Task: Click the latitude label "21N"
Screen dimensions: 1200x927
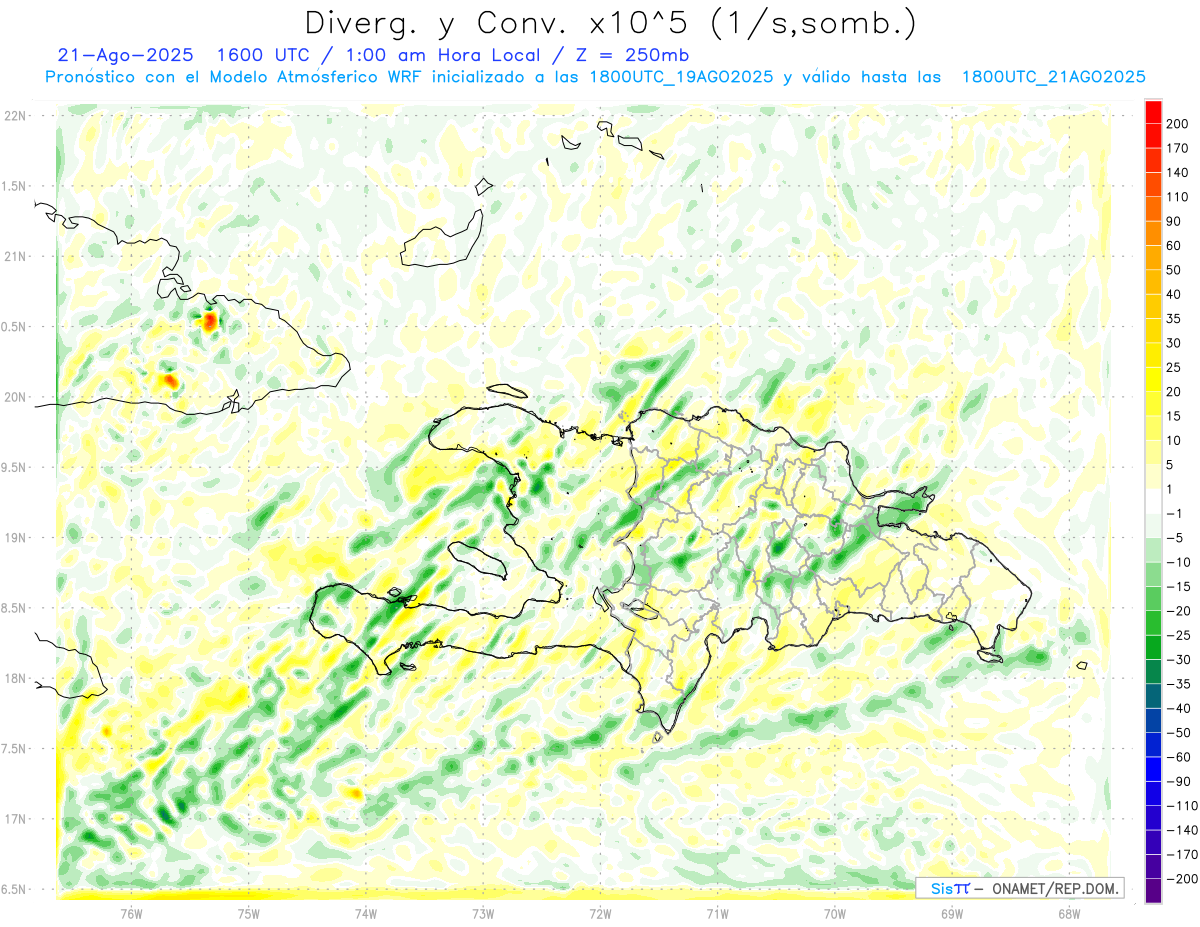Action: 15,257
